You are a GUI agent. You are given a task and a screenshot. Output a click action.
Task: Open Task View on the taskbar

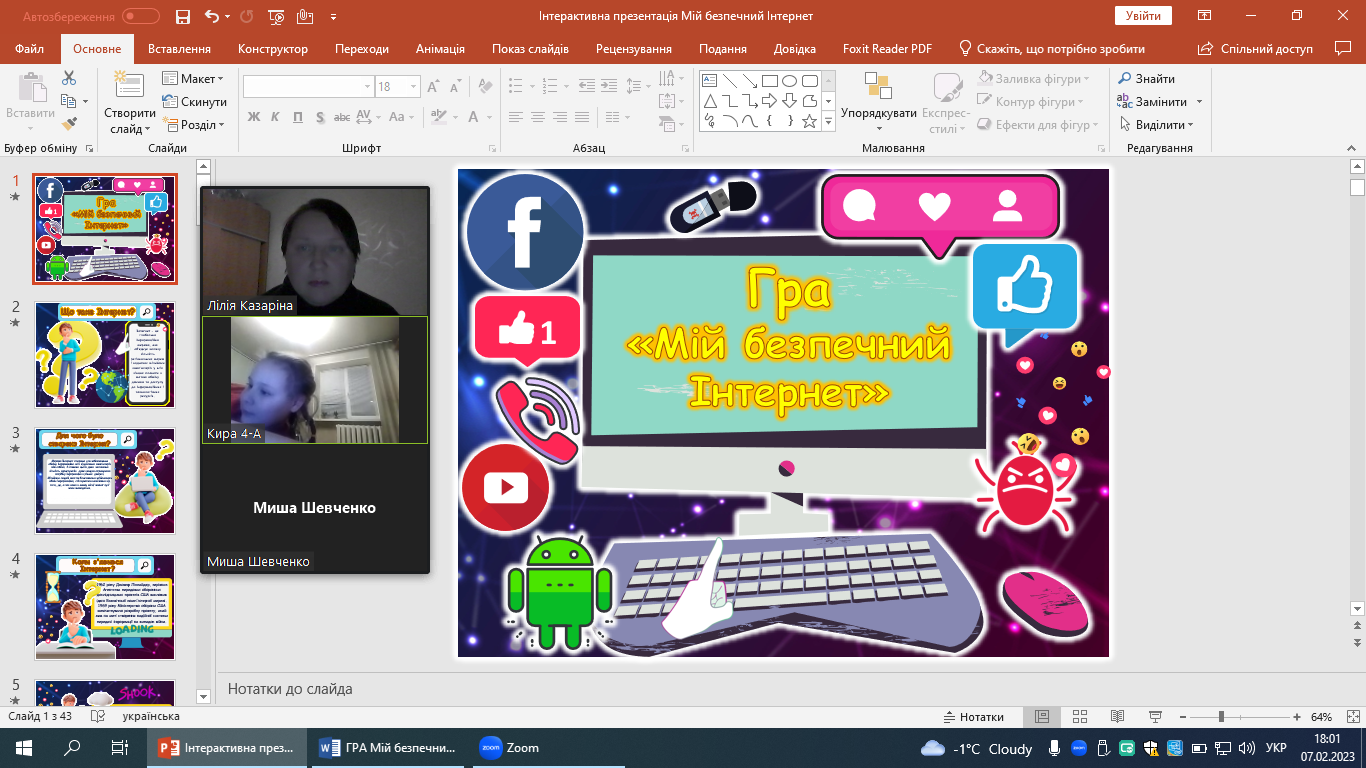[x=120, y=747]
